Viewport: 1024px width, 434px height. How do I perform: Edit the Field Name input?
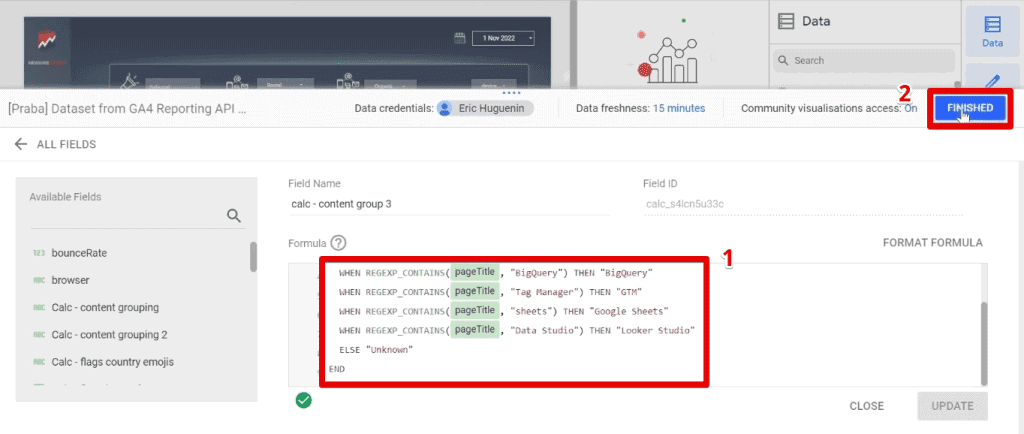click(449, 204)
